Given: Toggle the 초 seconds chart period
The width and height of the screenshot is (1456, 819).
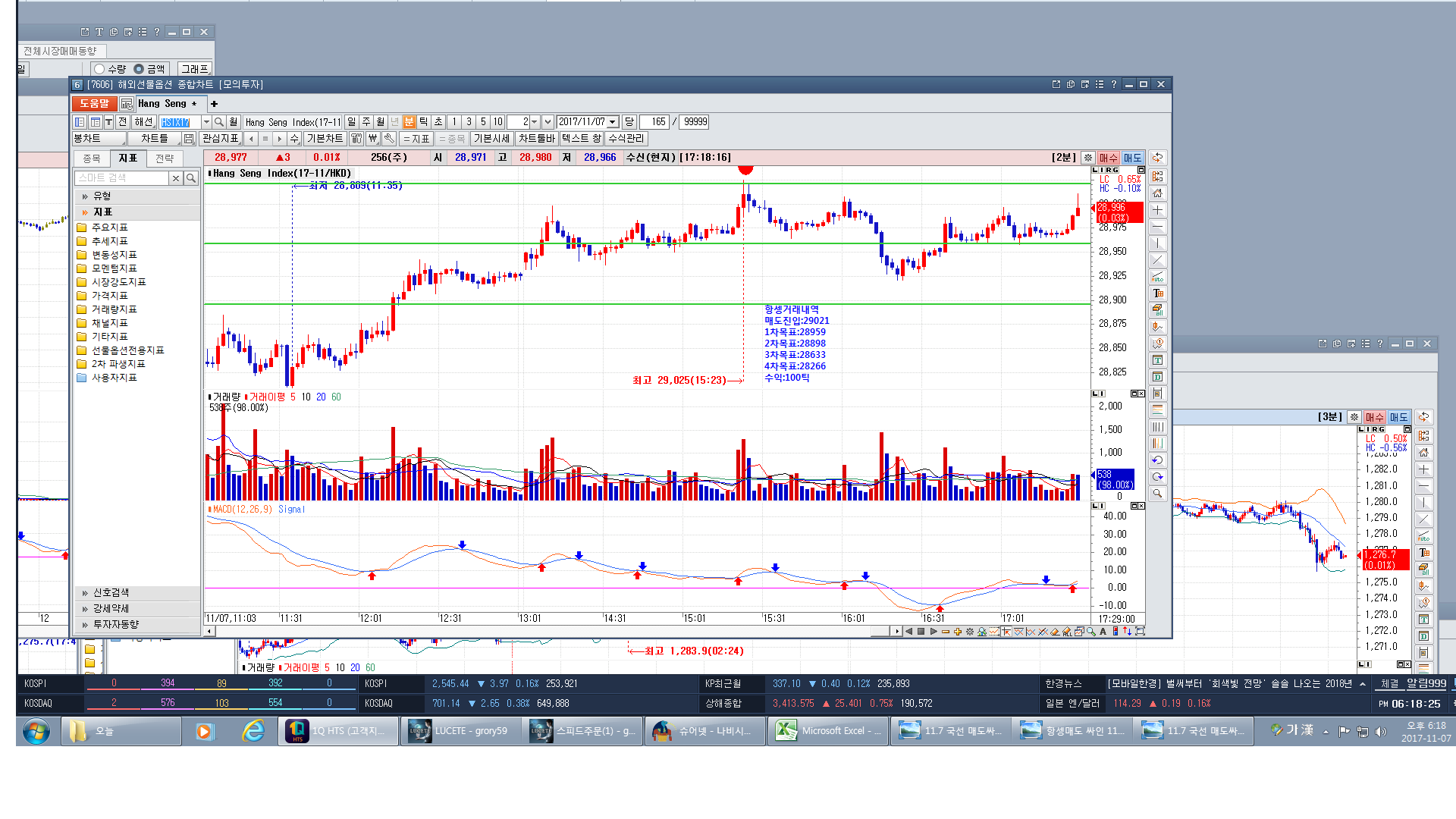Looking at the screenshot, I should pos(438,122).
